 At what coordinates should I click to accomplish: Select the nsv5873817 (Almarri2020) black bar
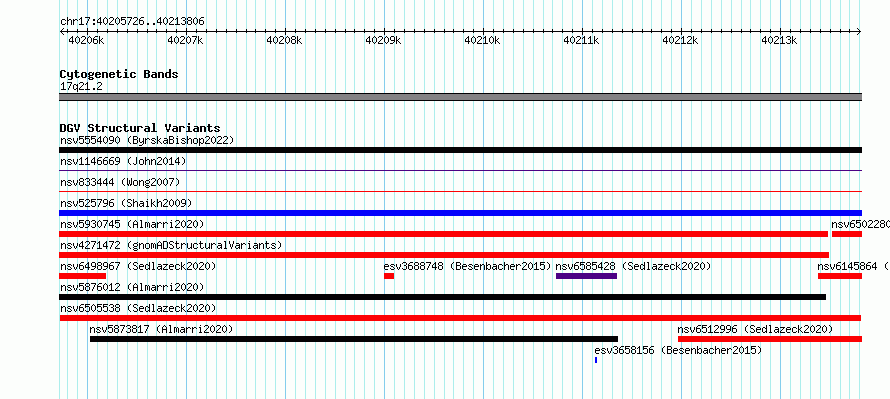[354, 339]
